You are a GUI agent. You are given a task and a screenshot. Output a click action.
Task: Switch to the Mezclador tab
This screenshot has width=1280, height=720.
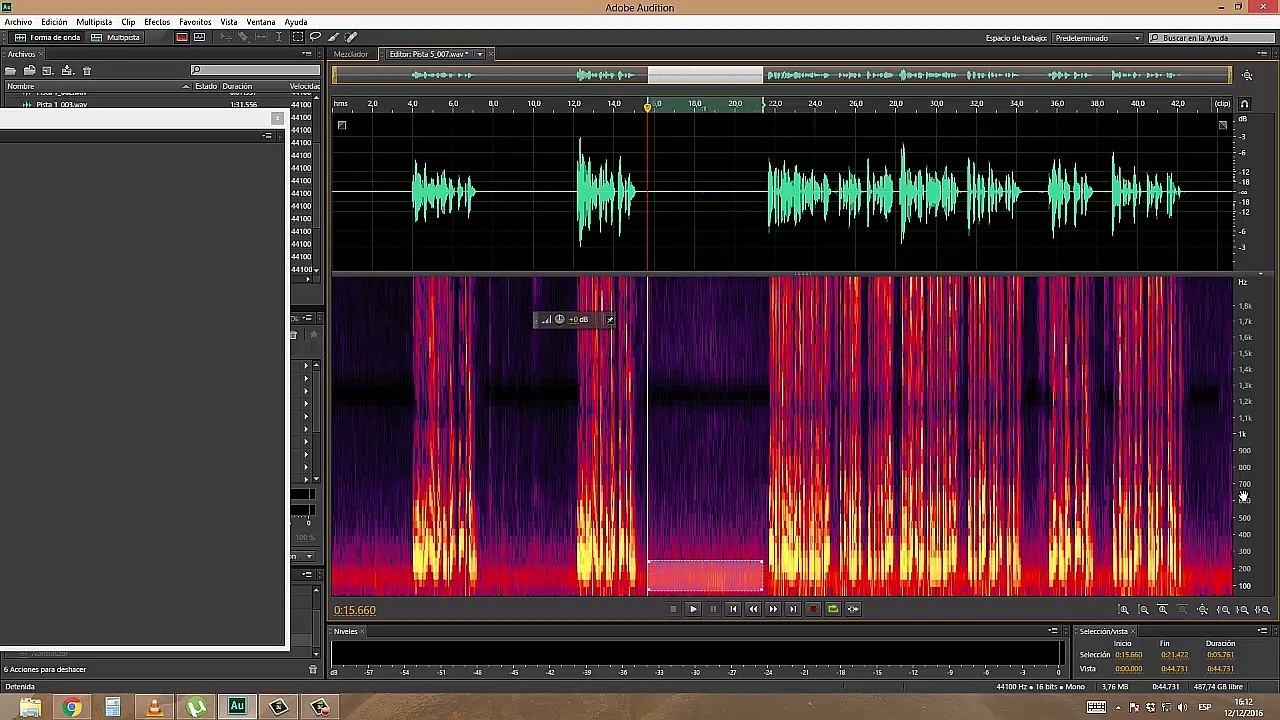pyautogui.click(x=351, y=54)
